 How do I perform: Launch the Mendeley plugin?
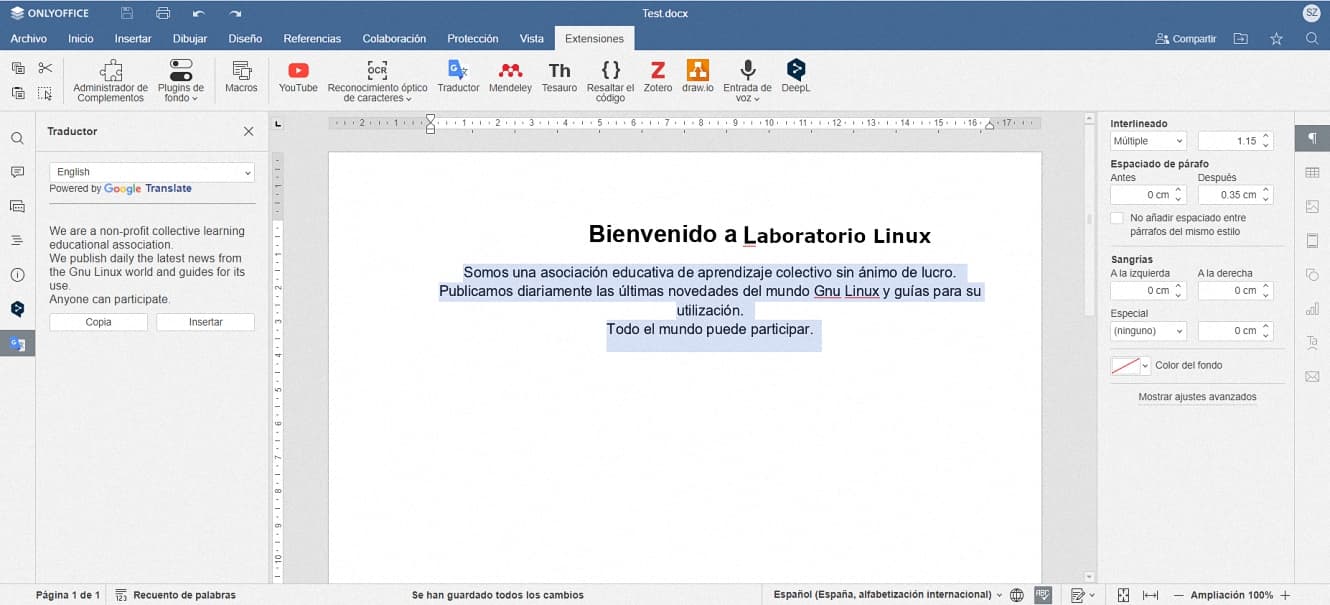coord(510,76)
